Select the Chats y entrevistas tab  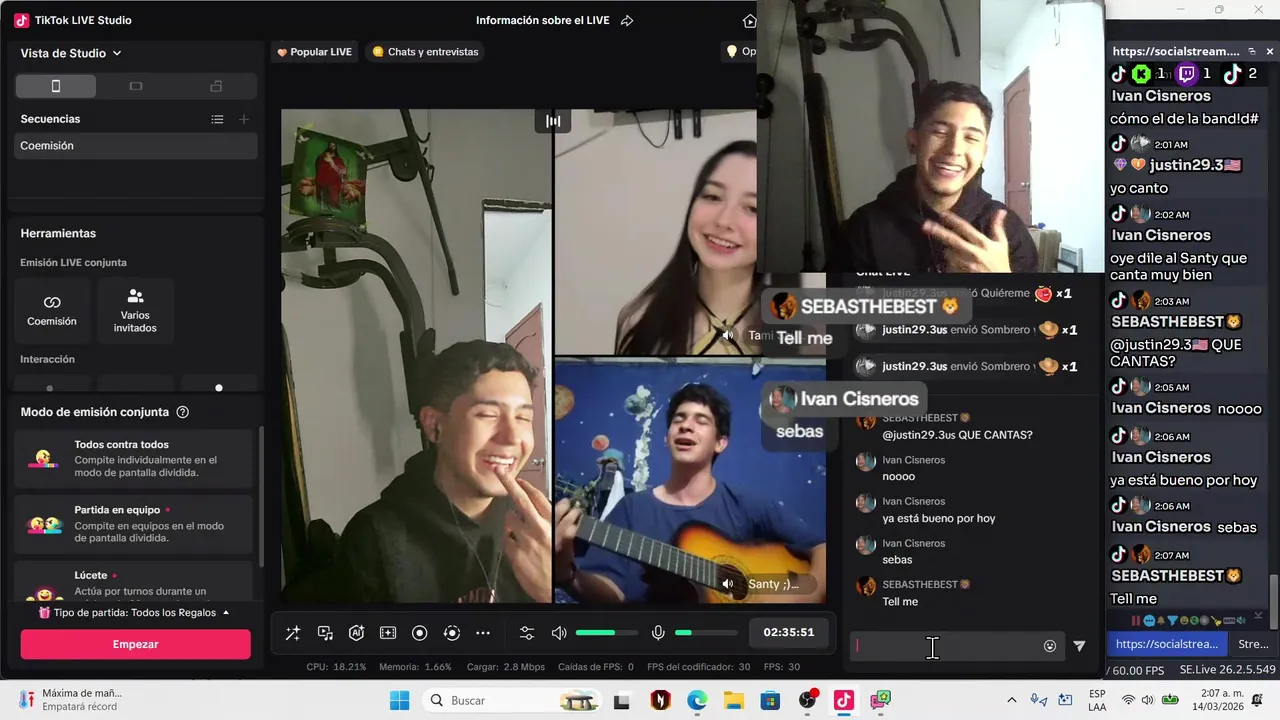pyautogui.click(x=425, y=52)
